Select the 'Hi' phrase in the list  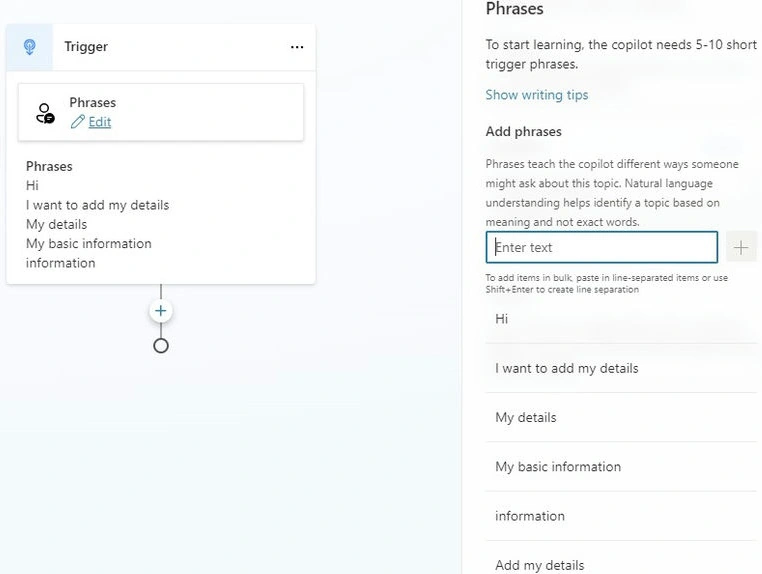coord(621,319)
